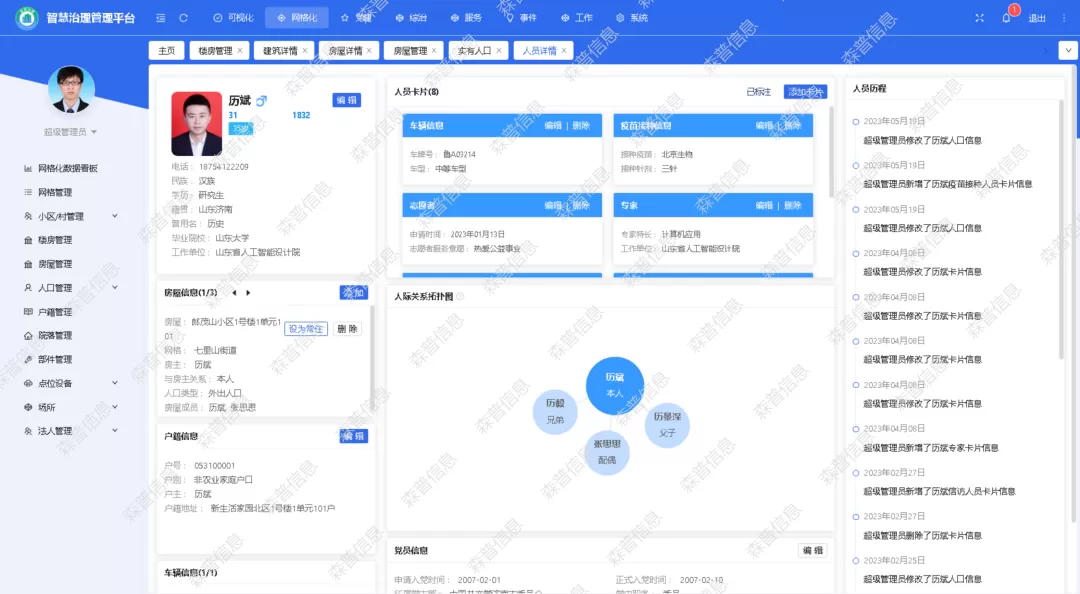Viewport: 1080px width, 594px height.
Task: Click the sidebar collapse icon in header
Action: (x=161, y=18)
